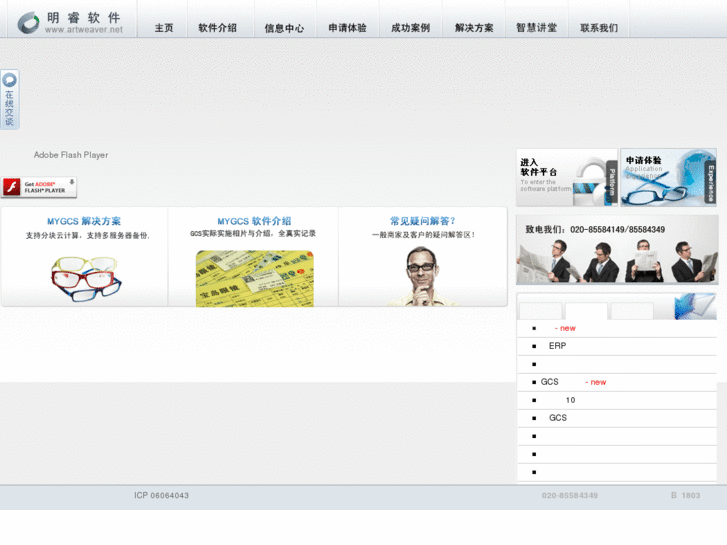Viewport: 727px width, 545px height.
Task: Click the www.artweaver.net text under logo
Action: [84, 30]
